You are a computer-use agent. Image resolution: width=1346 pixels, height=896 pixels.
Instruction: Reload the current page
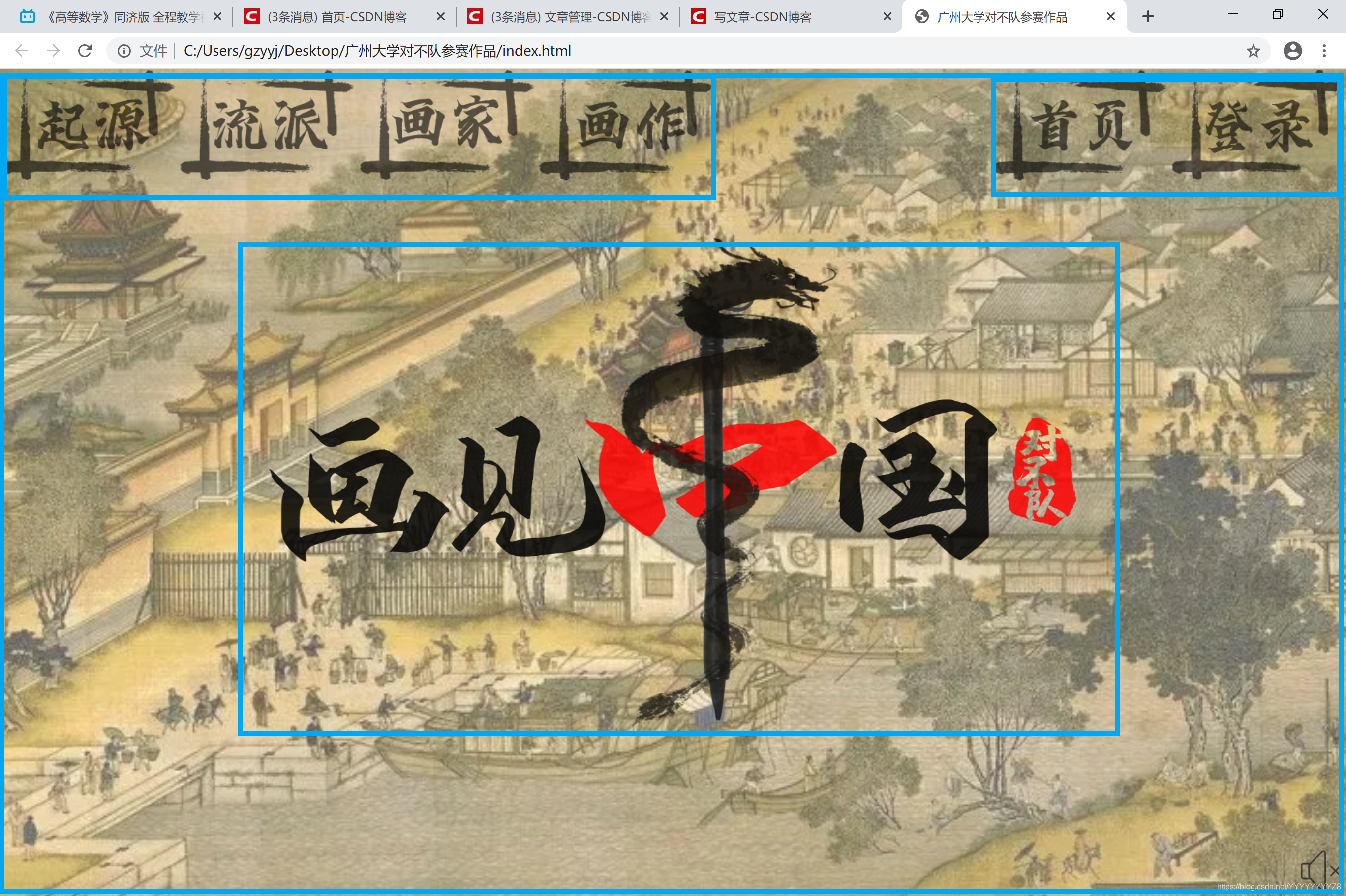pyautogui.click(x=85, y=51)
